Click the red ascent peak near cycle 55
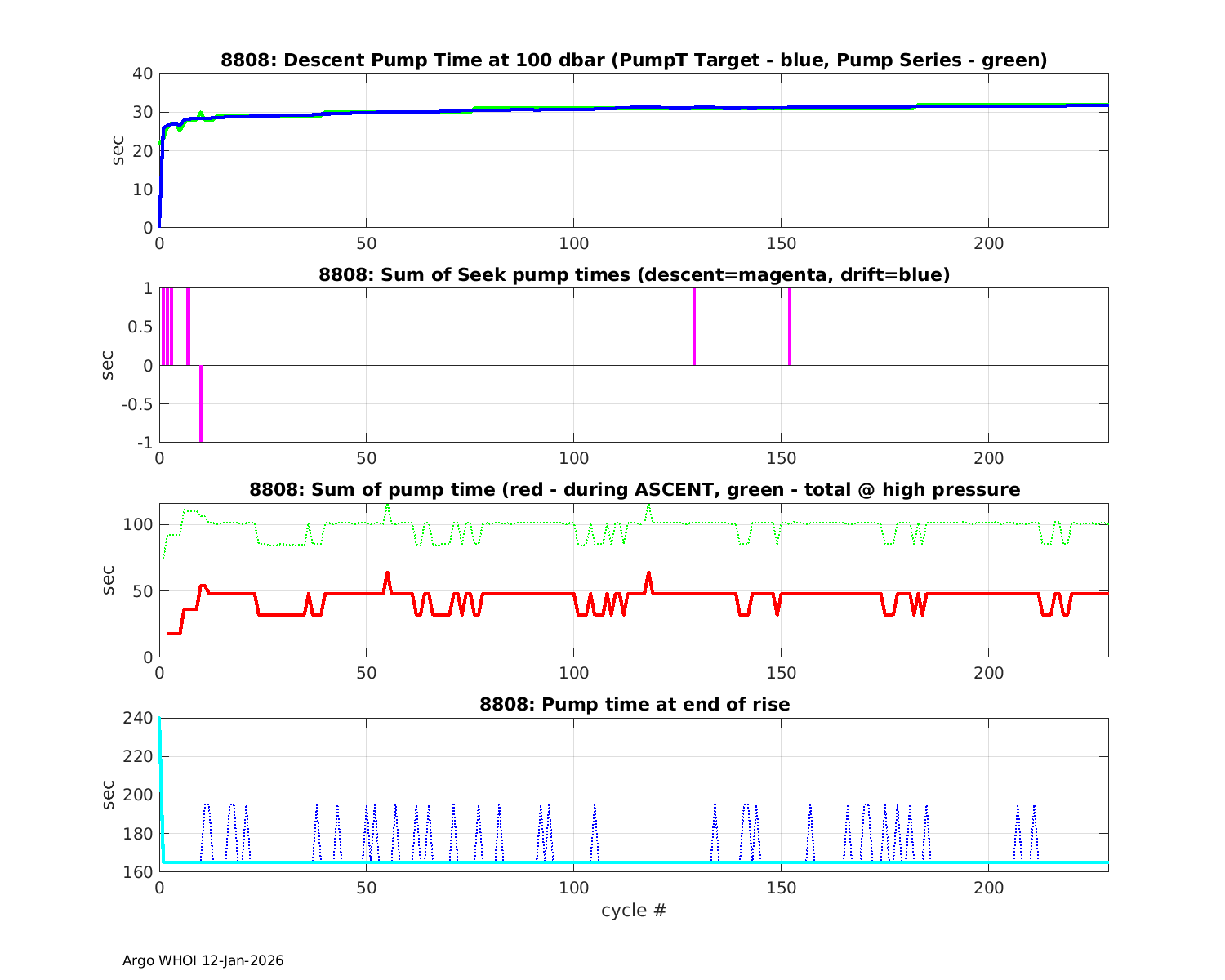This screenshot has width=1225, height=980. click(x=387, y=574)
